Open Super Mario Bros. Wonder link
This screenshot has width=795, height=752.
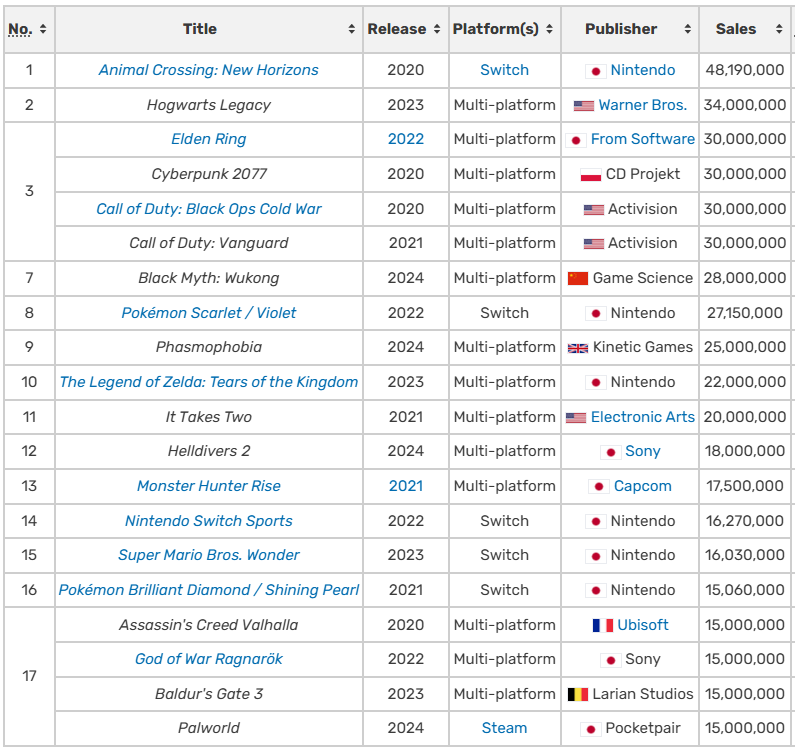tap(208, 555)
